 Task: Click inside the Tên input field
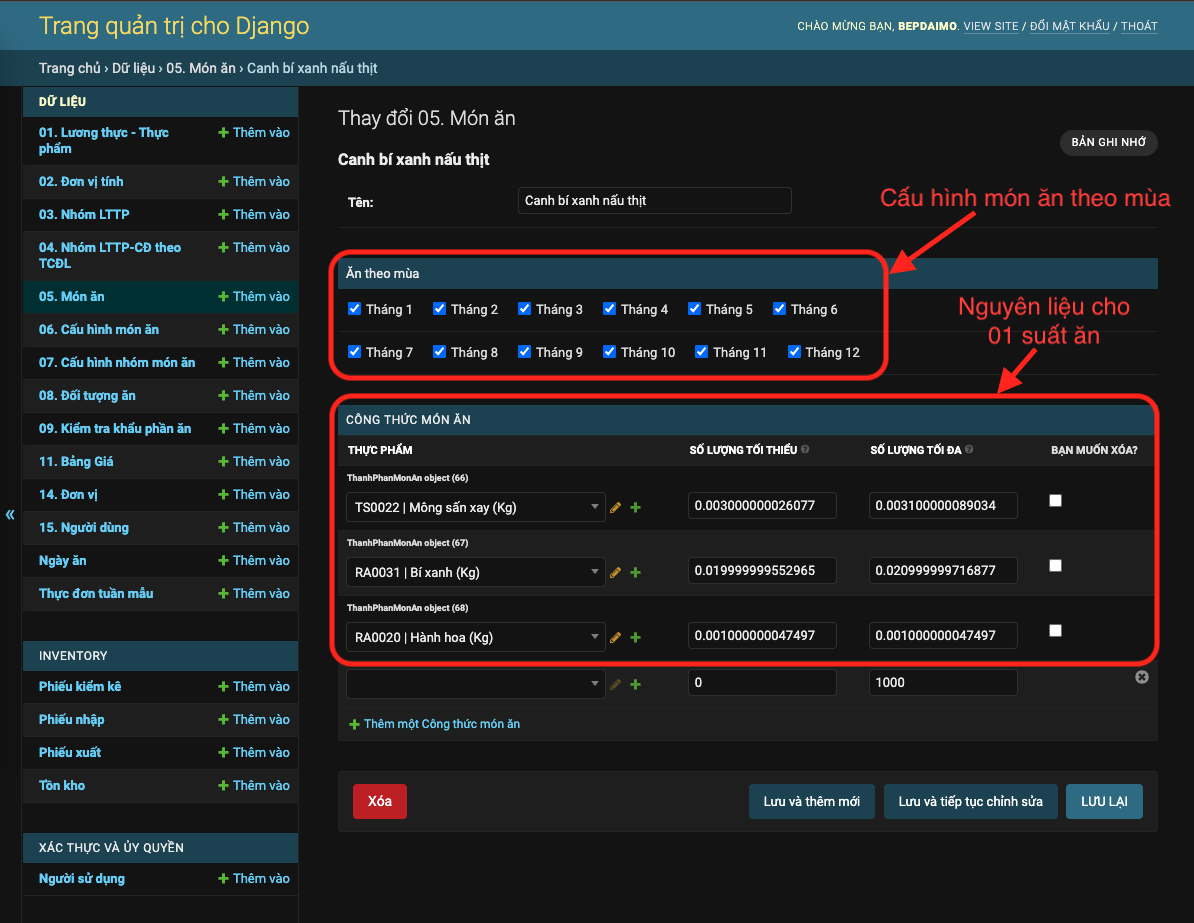[x=654, y=200]
